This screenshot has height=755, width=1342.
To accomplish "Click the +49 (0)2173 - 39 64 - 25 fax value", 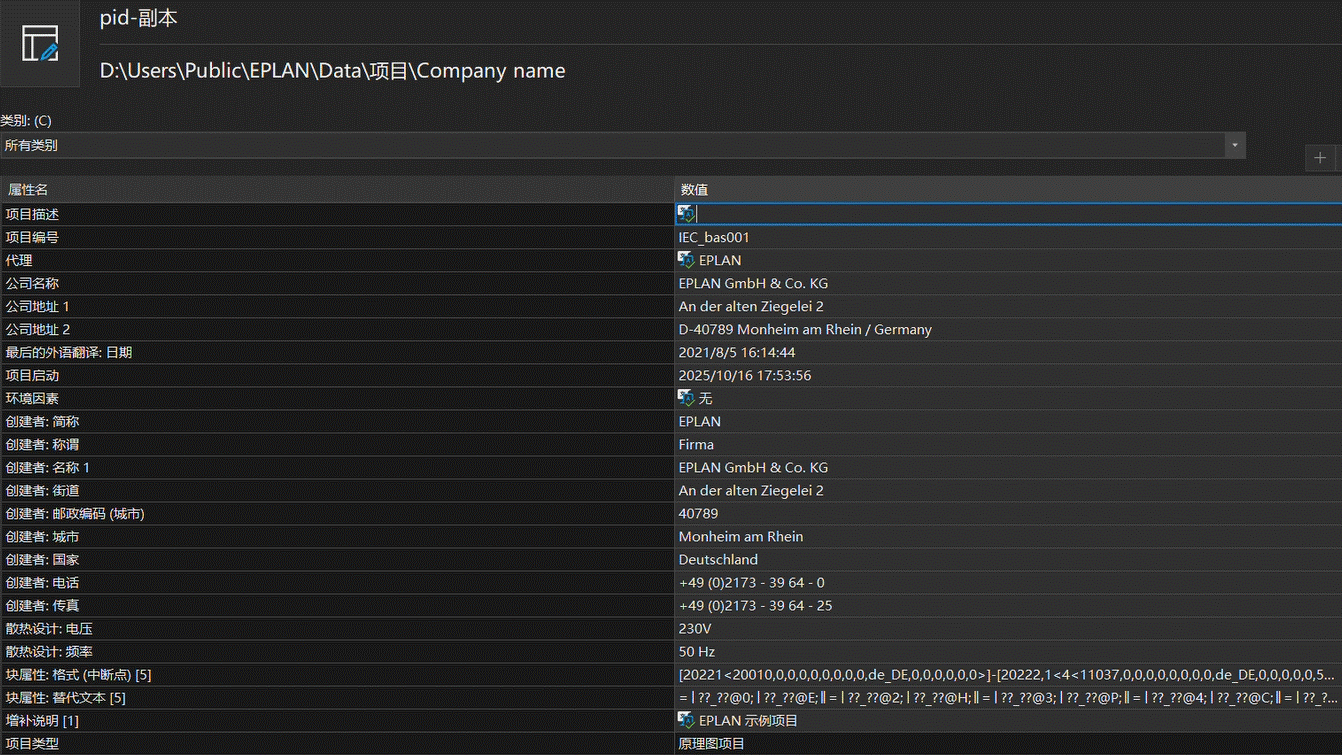I will click(x=755, y=605).
